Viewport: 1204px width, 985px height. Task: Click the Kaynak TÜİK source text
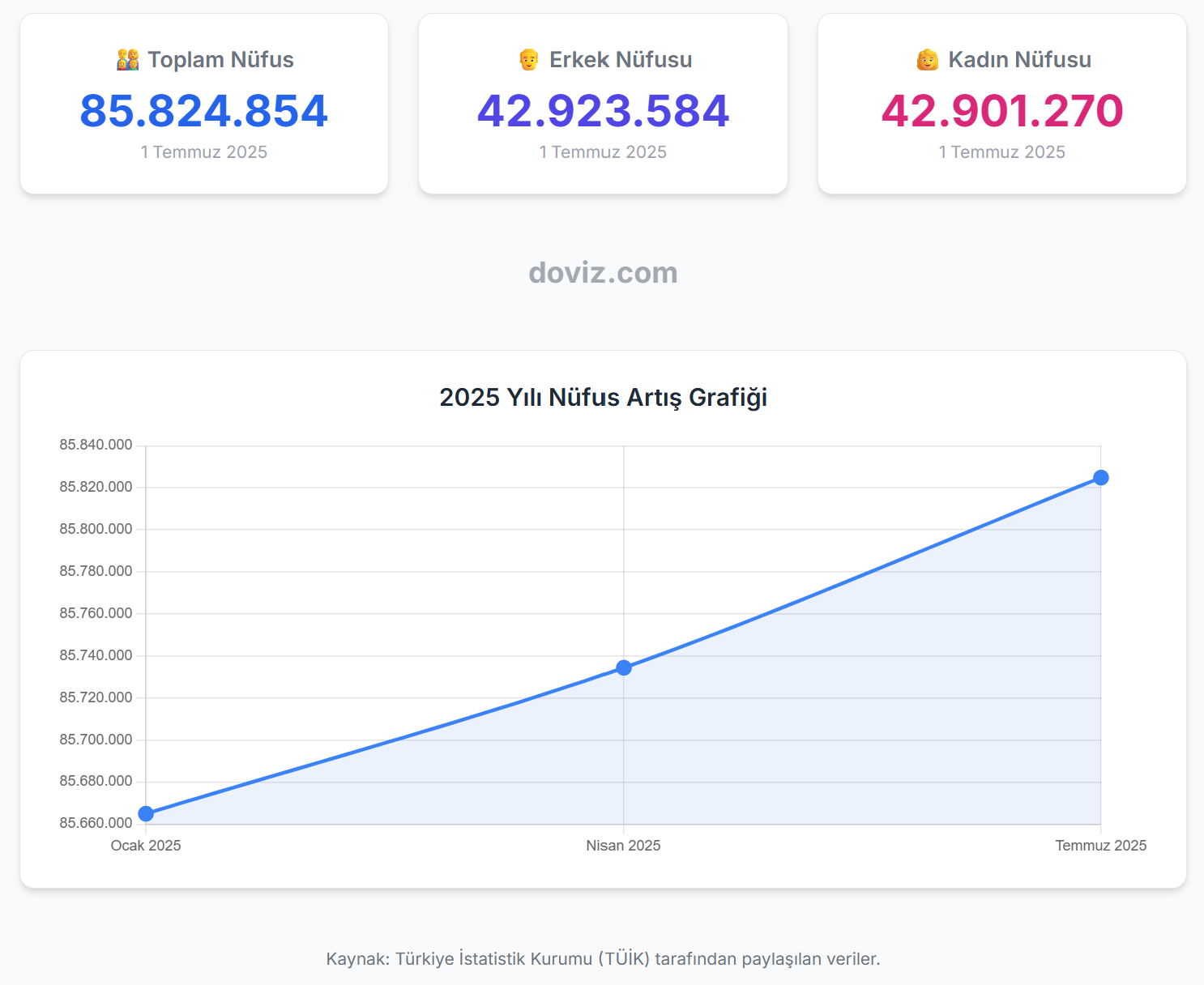(x=603, y=959)
